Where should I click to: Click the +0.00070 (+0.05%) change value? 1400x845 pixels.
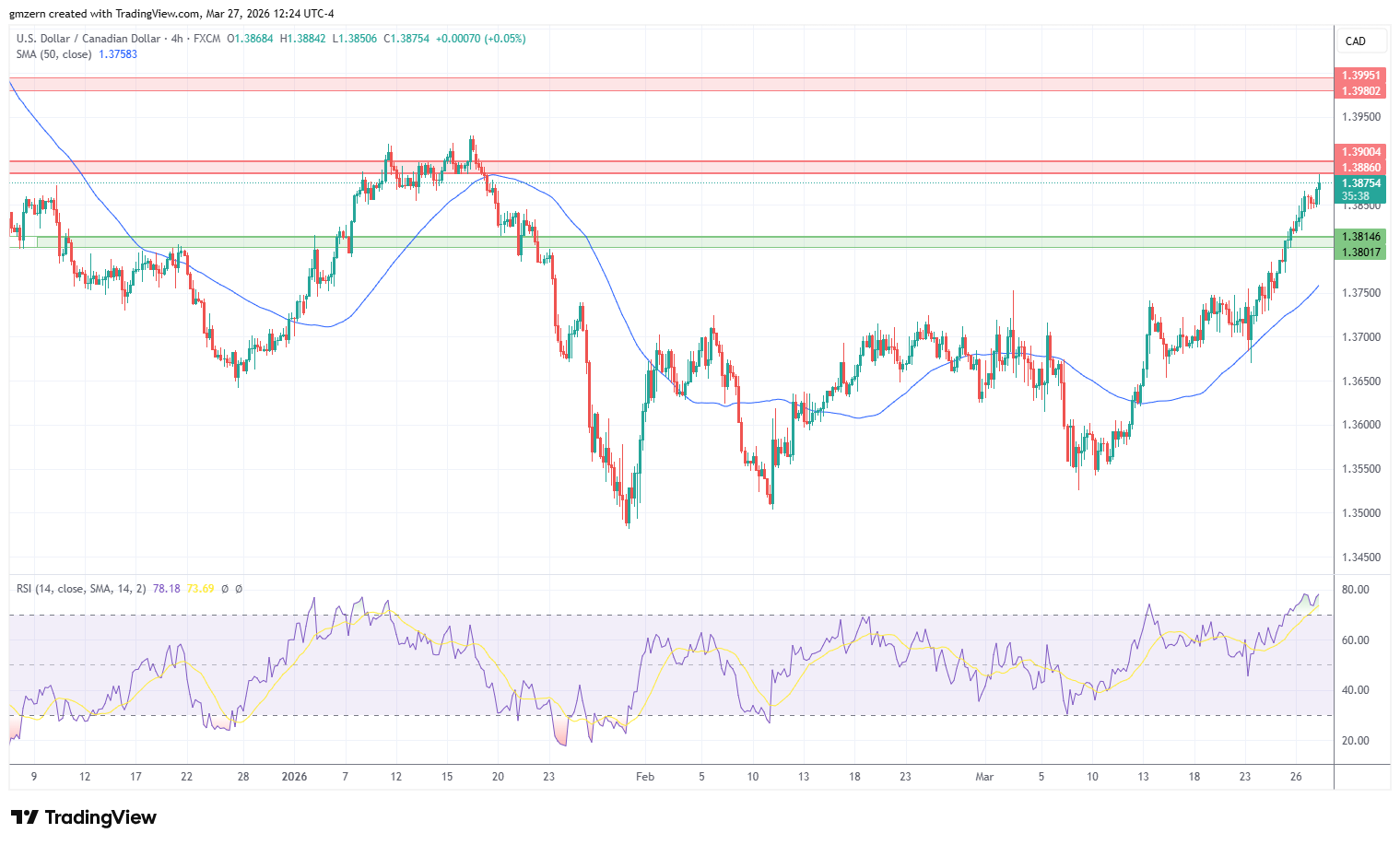pyautogui.click(x=481, y=39)
